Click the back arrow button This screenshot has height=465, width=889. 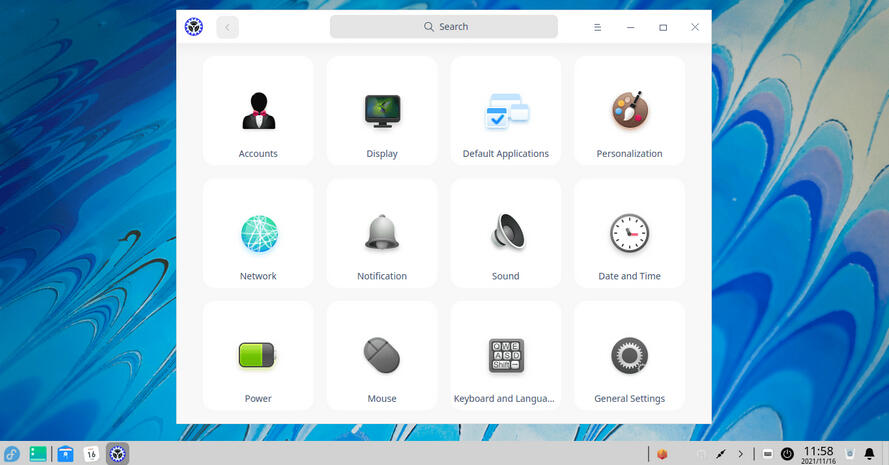pos(227,27)
